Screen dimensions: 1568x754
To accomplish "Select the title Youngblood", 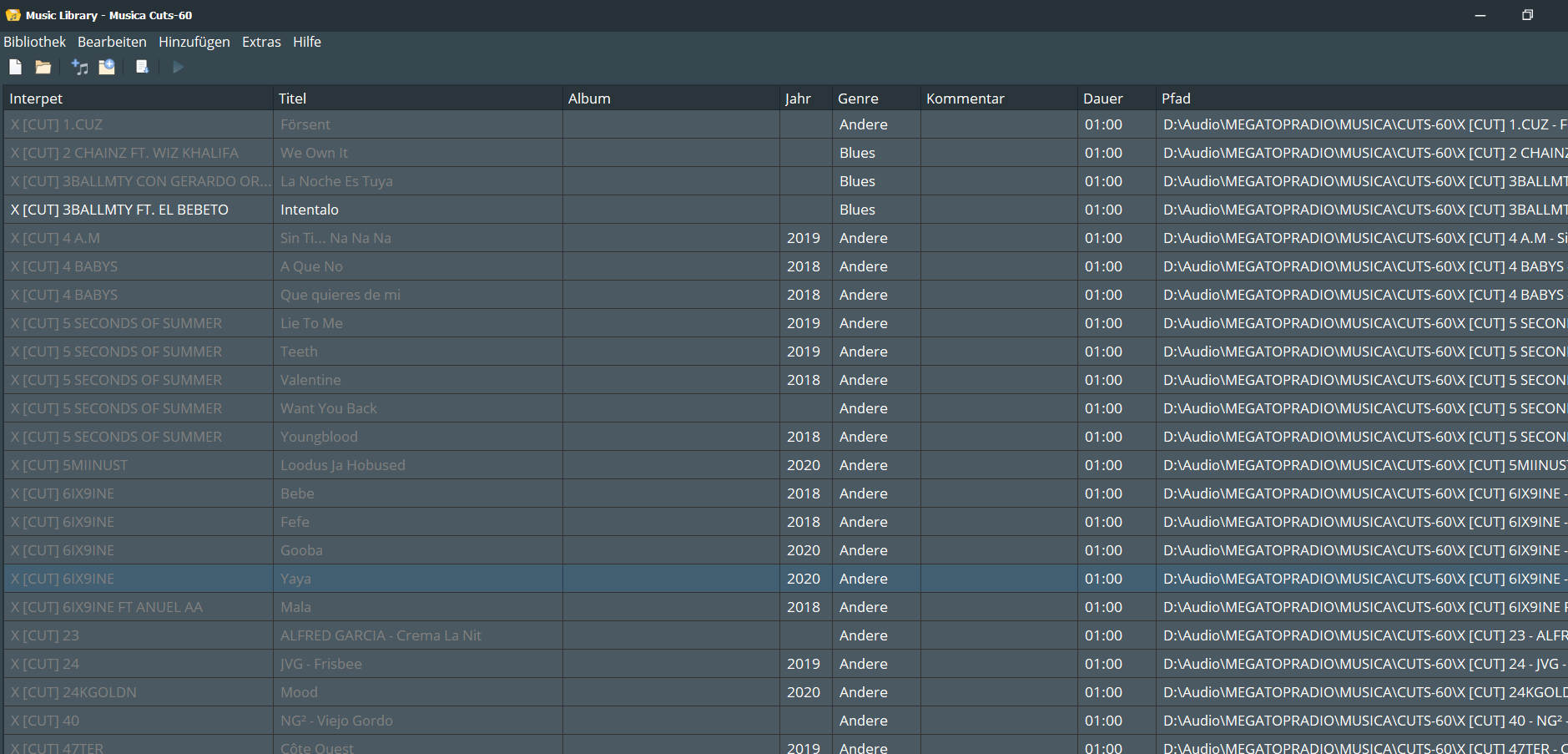I will click(319, 437).
